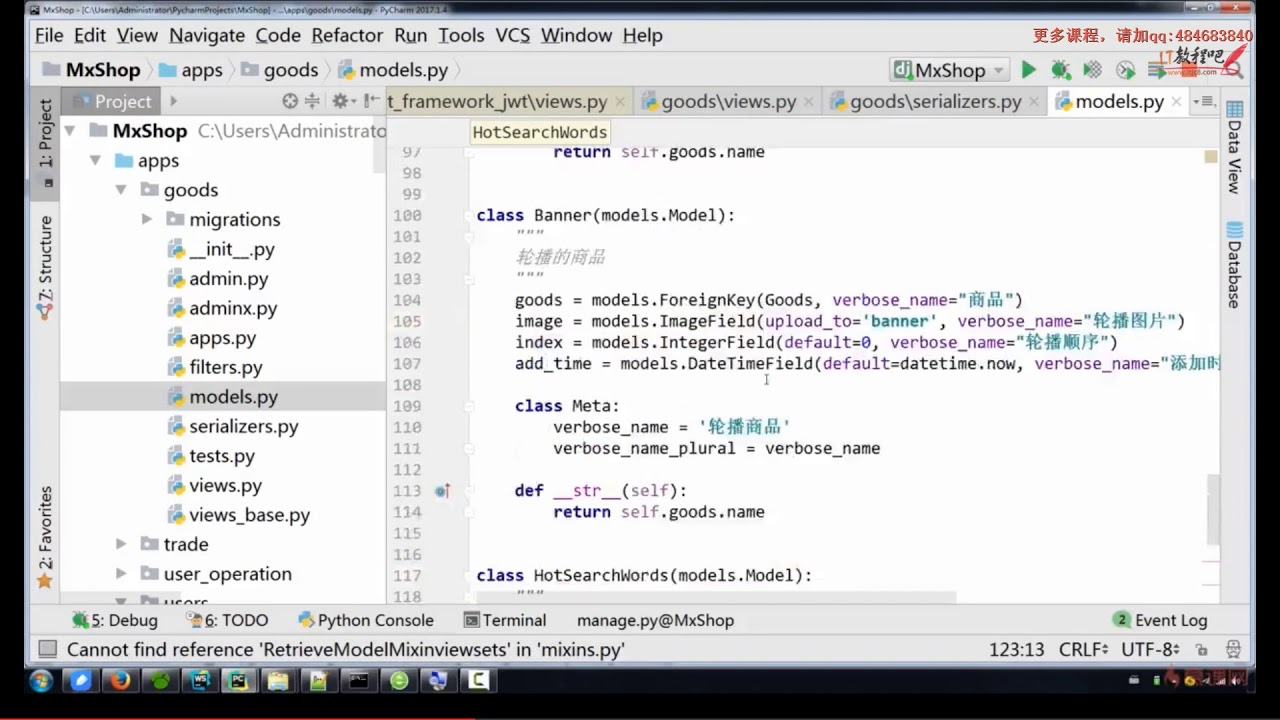Collapse the MxShop project root
Screen dimensions: 1280x720
click(69, 131)
